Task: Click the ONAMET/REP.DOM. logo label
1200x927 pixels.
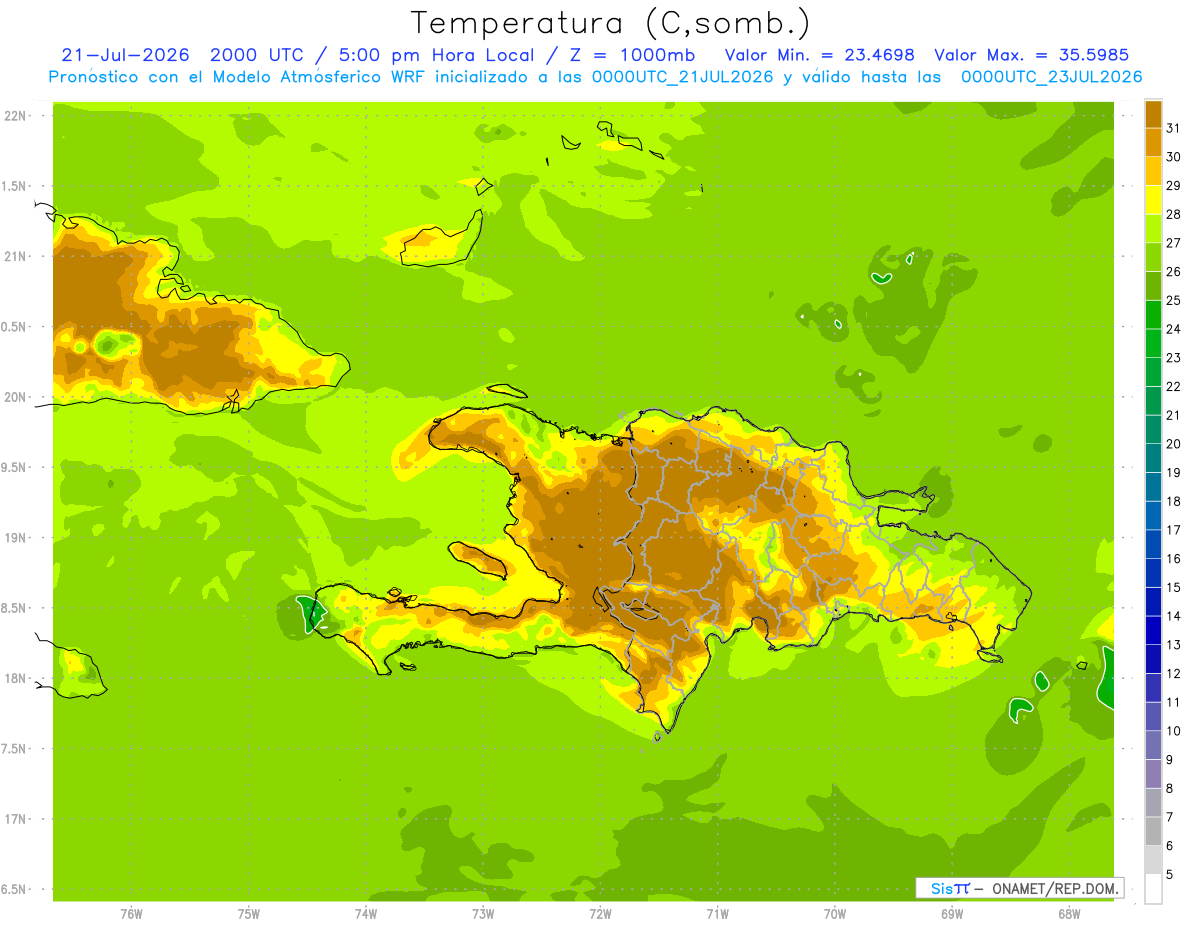Action: [1054, 888]
